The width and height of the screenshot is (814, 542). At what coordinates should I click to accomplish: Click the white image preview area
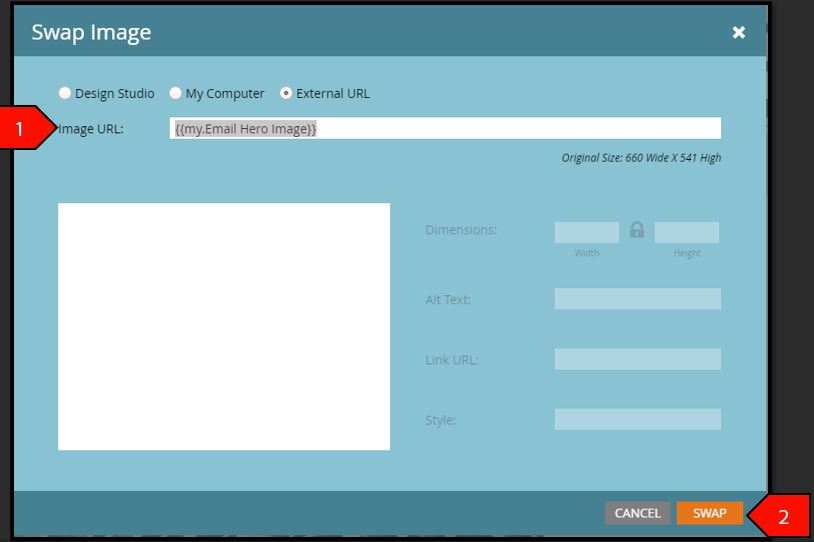(x=224, y=327)
